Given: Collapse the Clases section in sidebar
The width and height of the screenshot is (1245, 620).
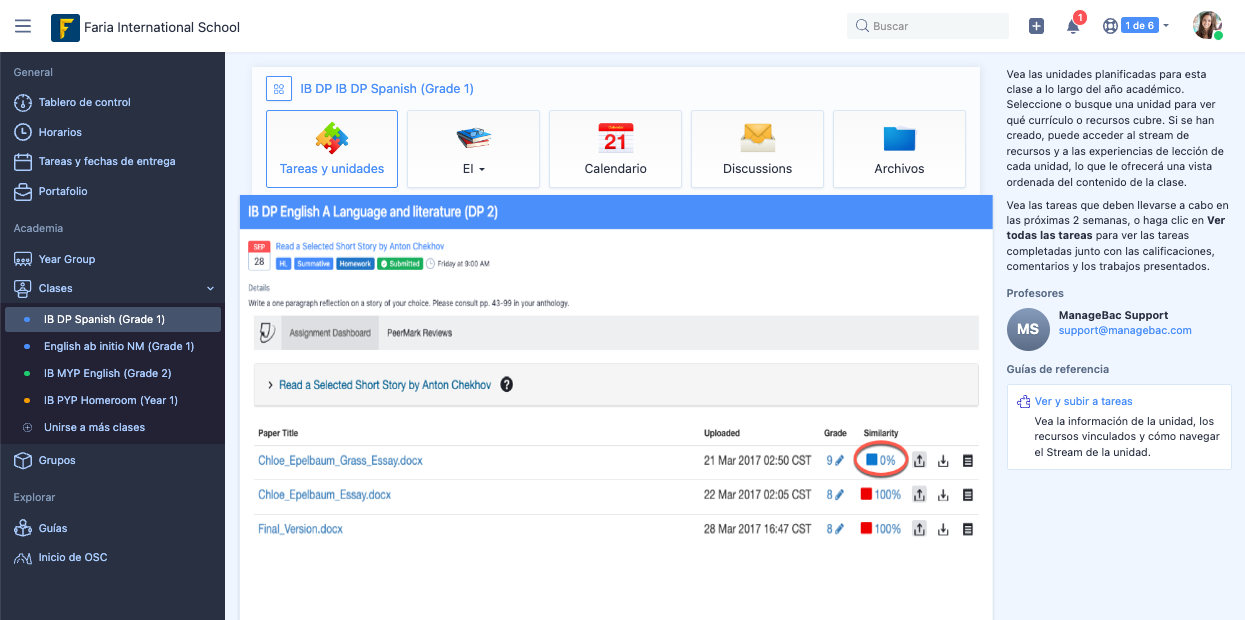Looking at the screenshot, I should 210,289.
